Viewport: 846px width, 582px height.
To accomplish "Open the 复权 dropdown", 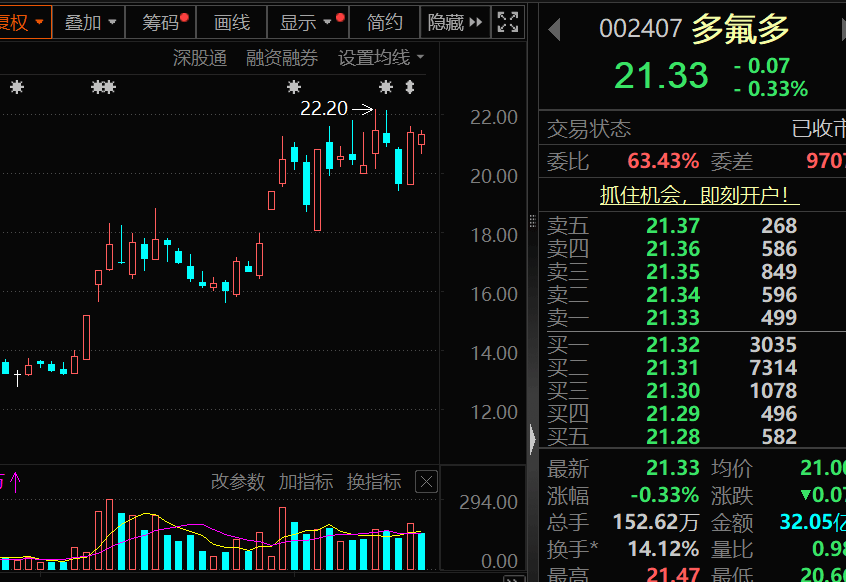I will [22, 21].
